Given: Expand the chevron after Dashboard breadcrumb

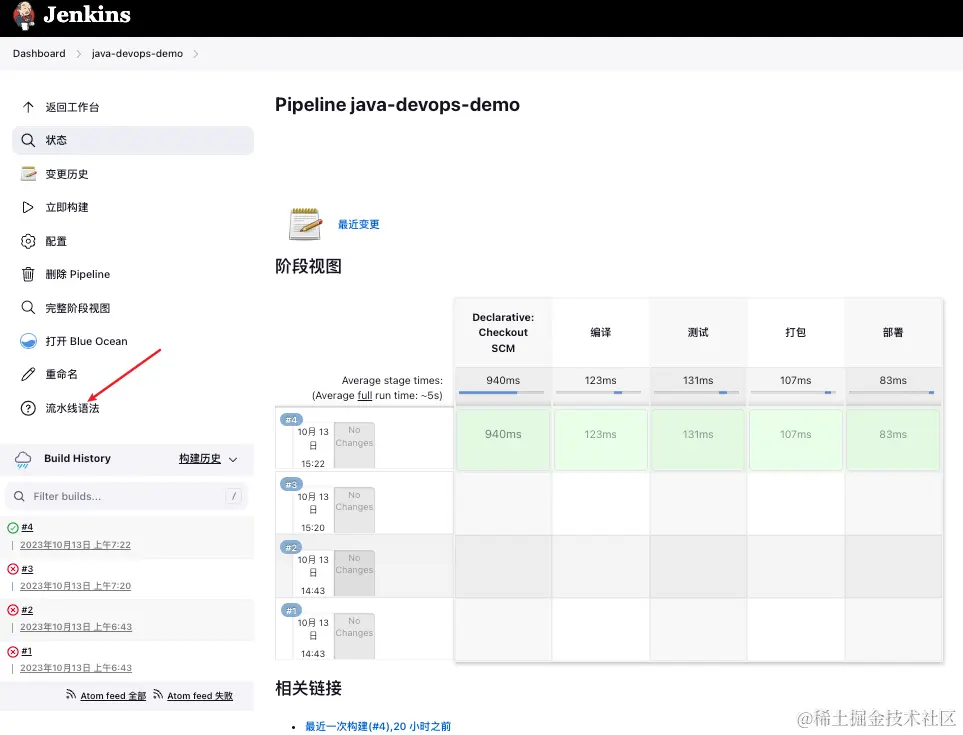Looking at the screenshot, I should [79, 54].
